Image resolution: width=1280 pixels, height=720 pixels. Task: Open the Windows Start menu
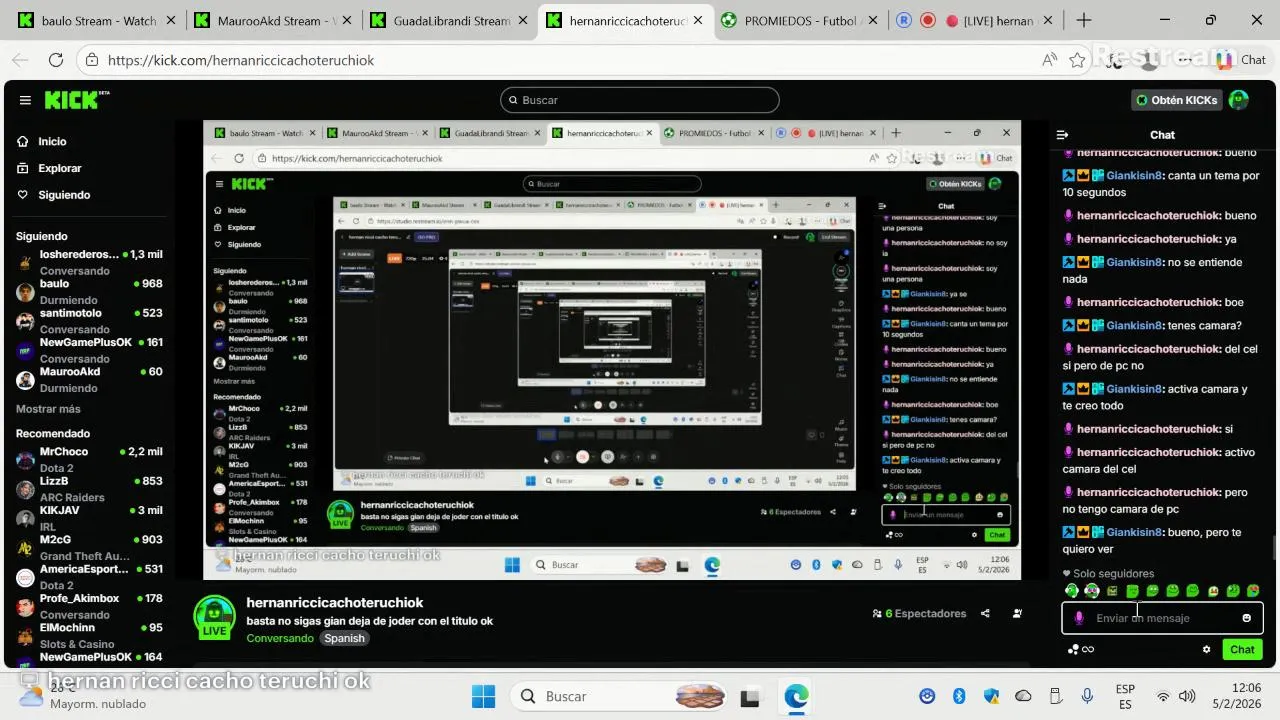point(483,696)
